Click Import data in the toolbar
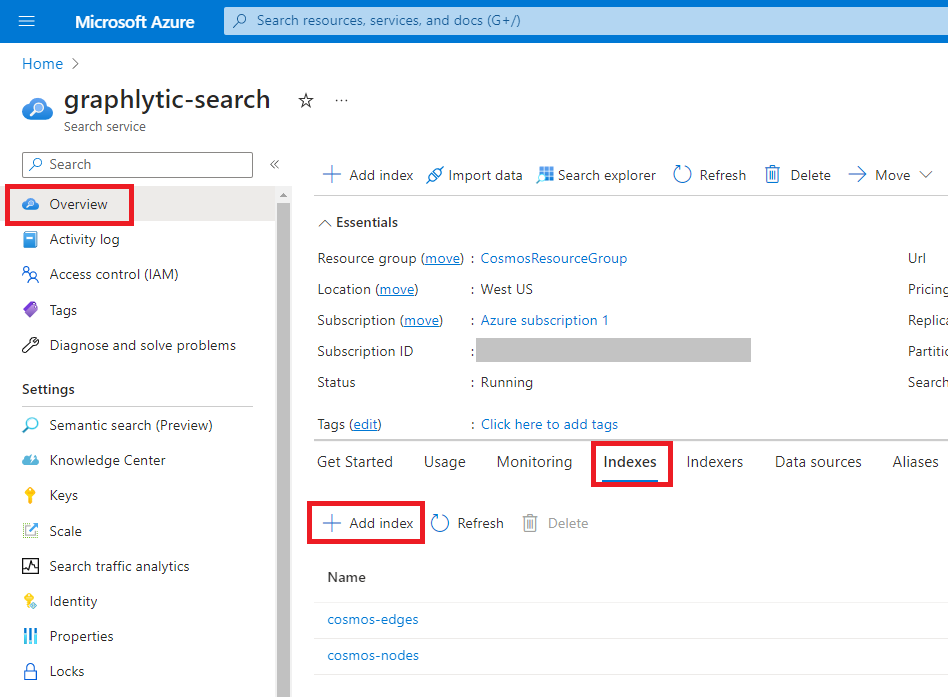Image resolution: width=948 pixels, height=697 pixels. click(x=474, y=175)
